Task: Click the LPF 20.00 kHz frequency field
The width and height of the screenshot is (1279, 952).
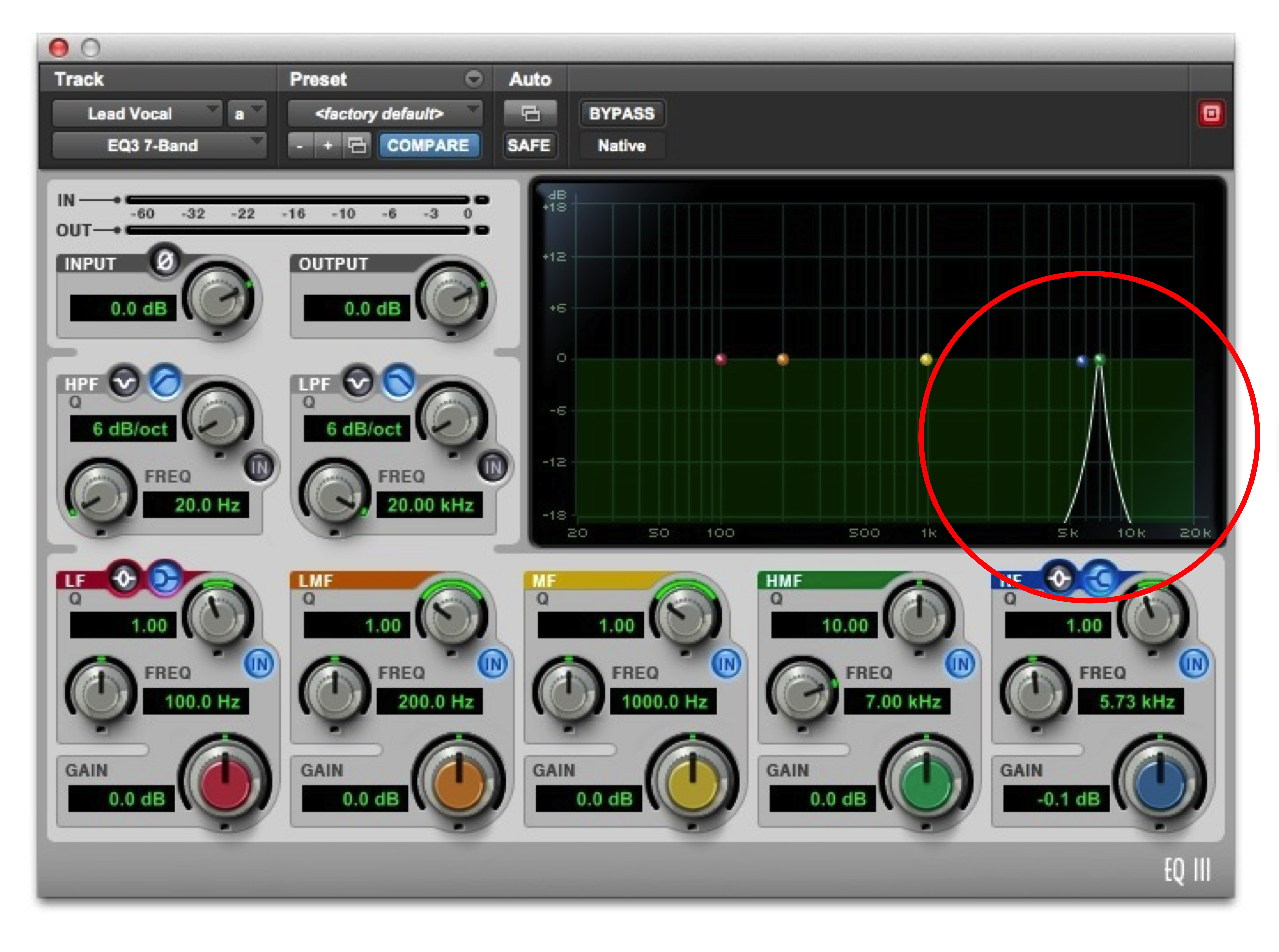Action: [429, 505]
